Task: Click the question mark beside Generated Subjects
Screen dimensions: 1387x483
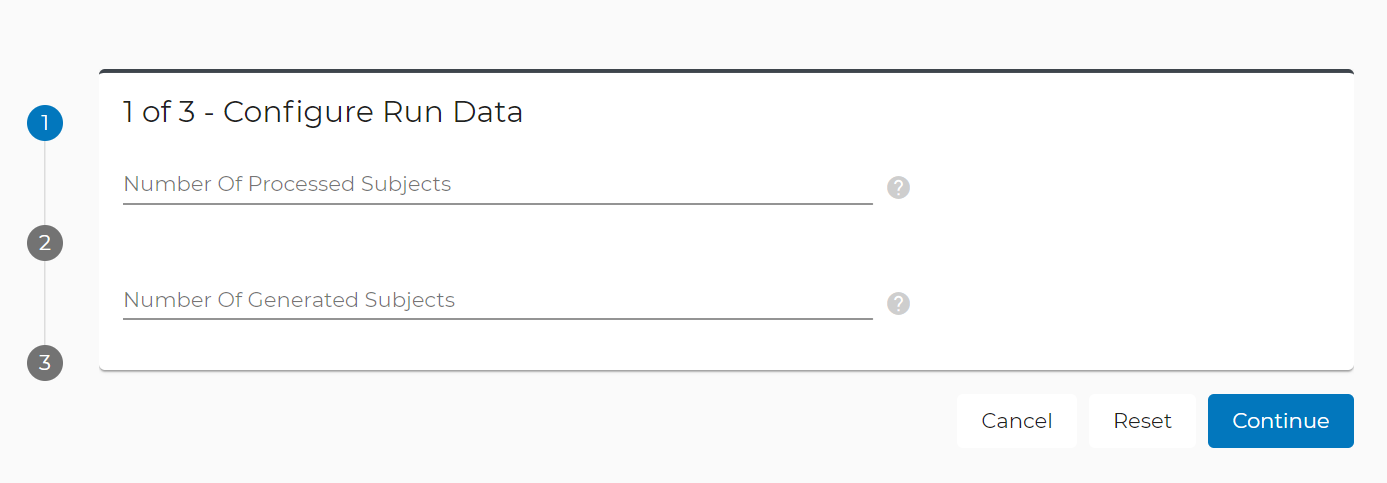Action: click(899, 304)
